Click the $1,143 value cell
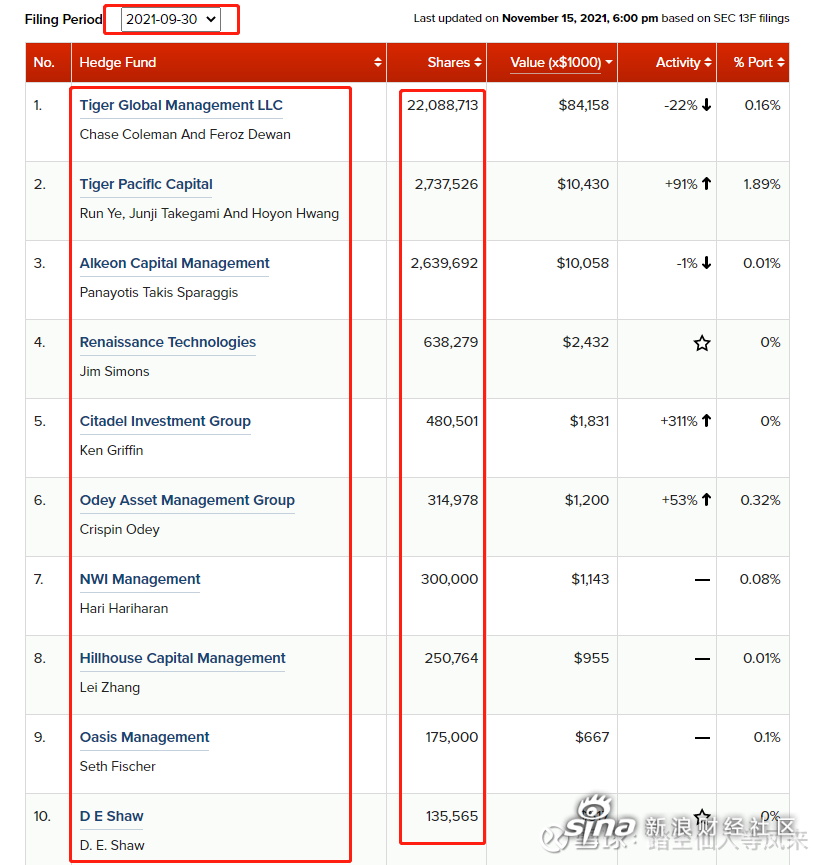The image size is (832, 865). (590, 579)
